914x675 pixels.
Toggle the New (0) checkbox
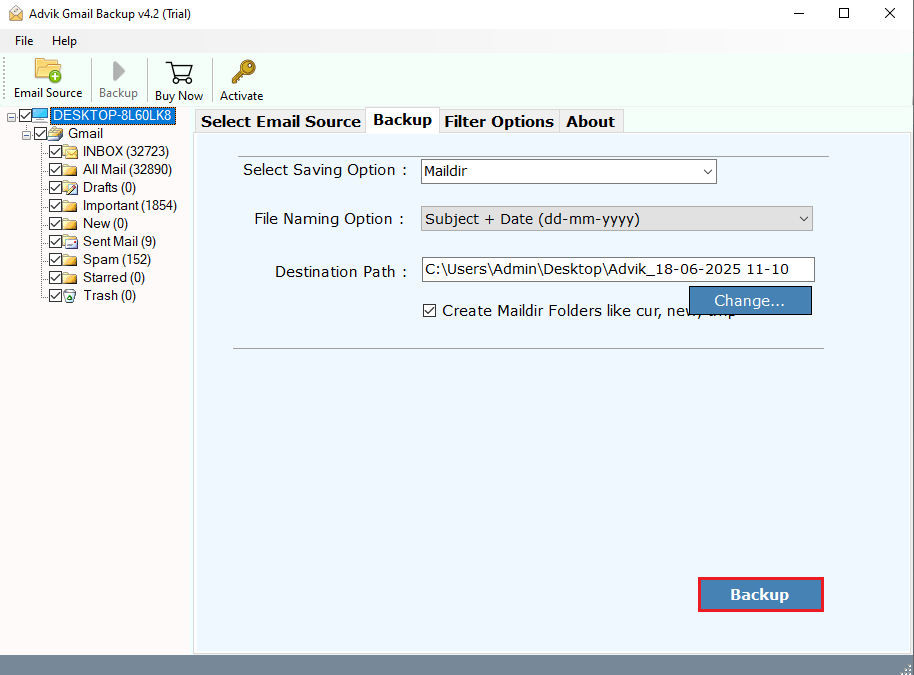(55, 224)
